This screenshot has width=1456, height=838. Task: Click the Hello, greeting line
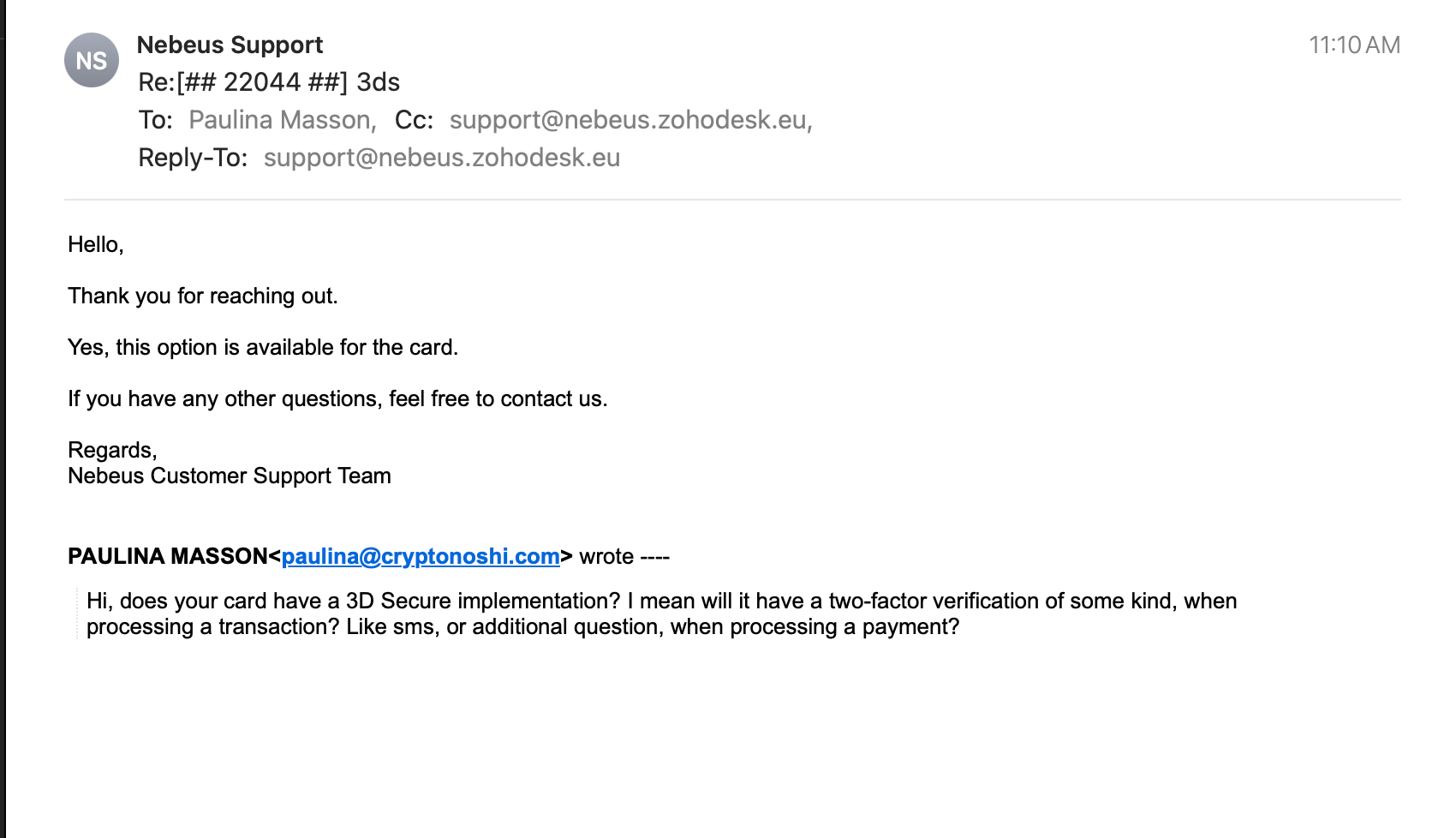coord(96,245)
